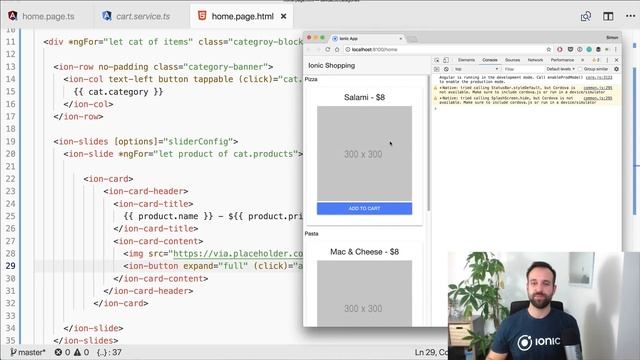Open the DevTools Sources tab
Screen dimensions: 640x360
coord(512,60)
